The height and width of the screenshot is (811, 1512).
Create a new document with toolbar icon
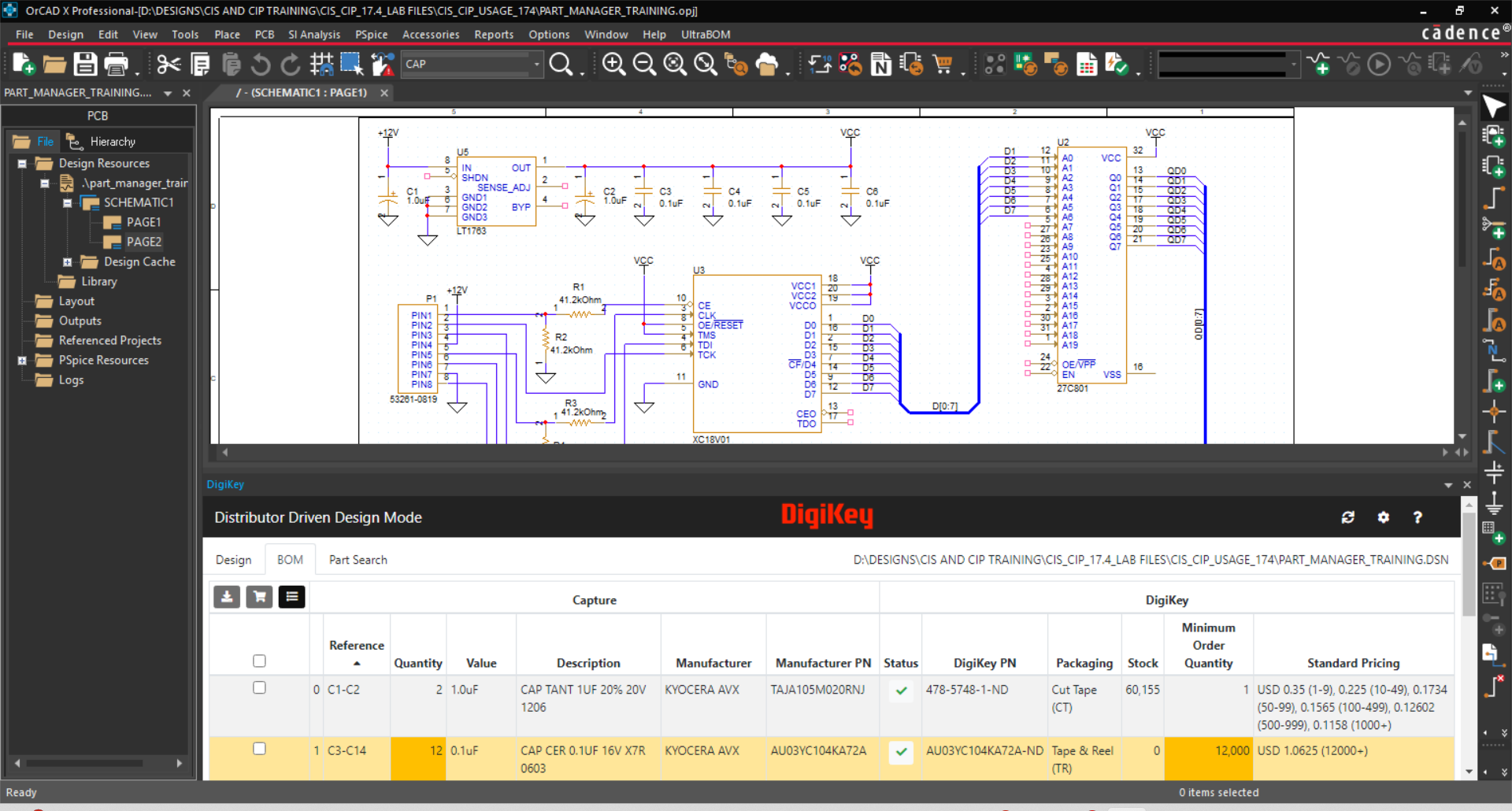pyautogui.click(x=24, y=64)
